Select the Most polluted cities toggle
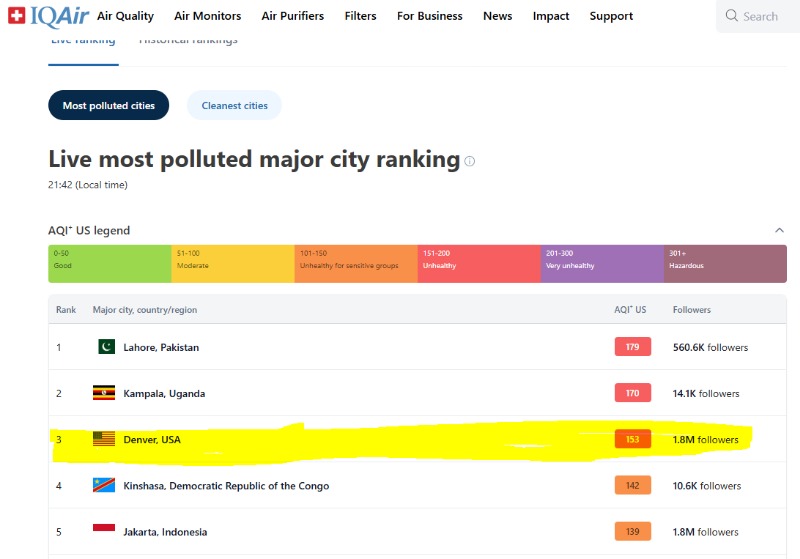Screen dimensions: 800x559 (109, 105)
